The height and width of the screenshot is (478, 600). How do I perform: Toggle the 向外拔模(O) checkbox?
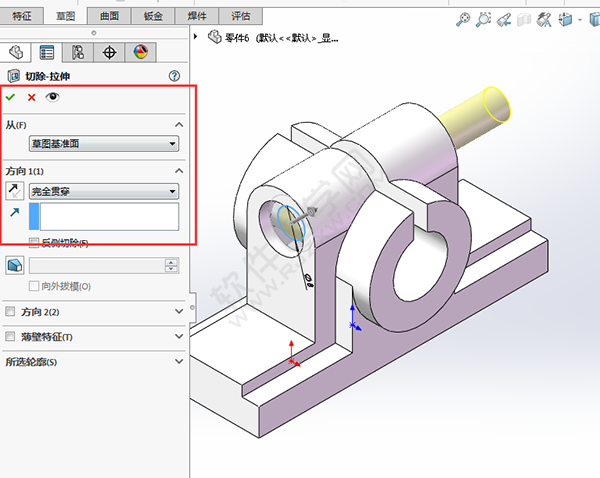[34, 286]
